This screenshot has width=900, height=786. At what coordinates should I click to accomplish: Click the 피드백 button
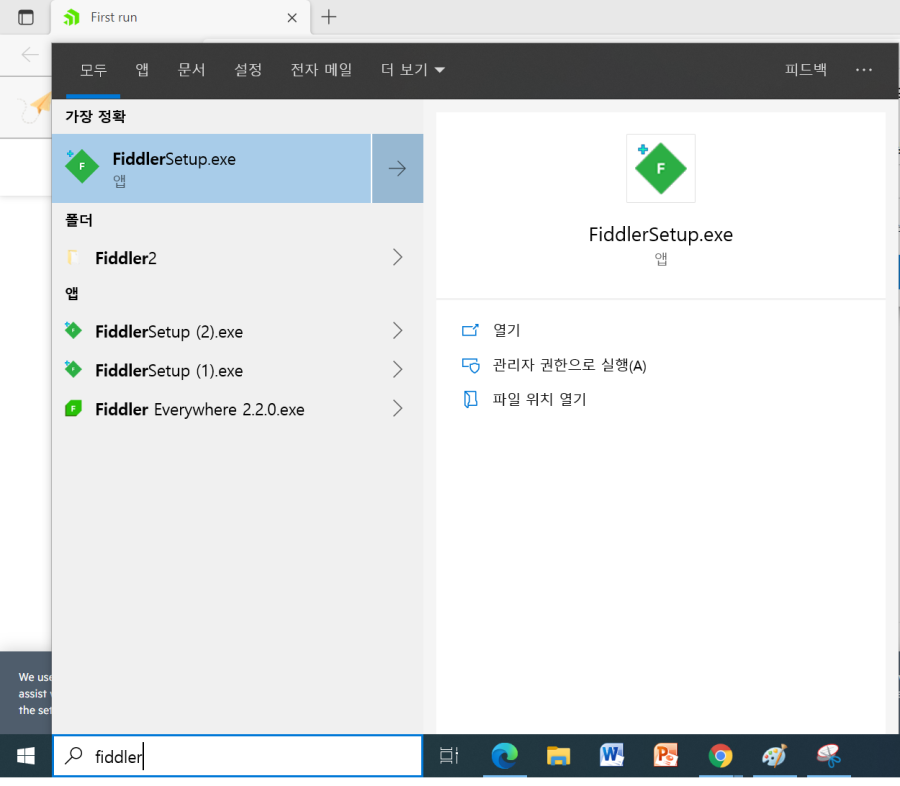pyautogui.click(x=805, y=69)
